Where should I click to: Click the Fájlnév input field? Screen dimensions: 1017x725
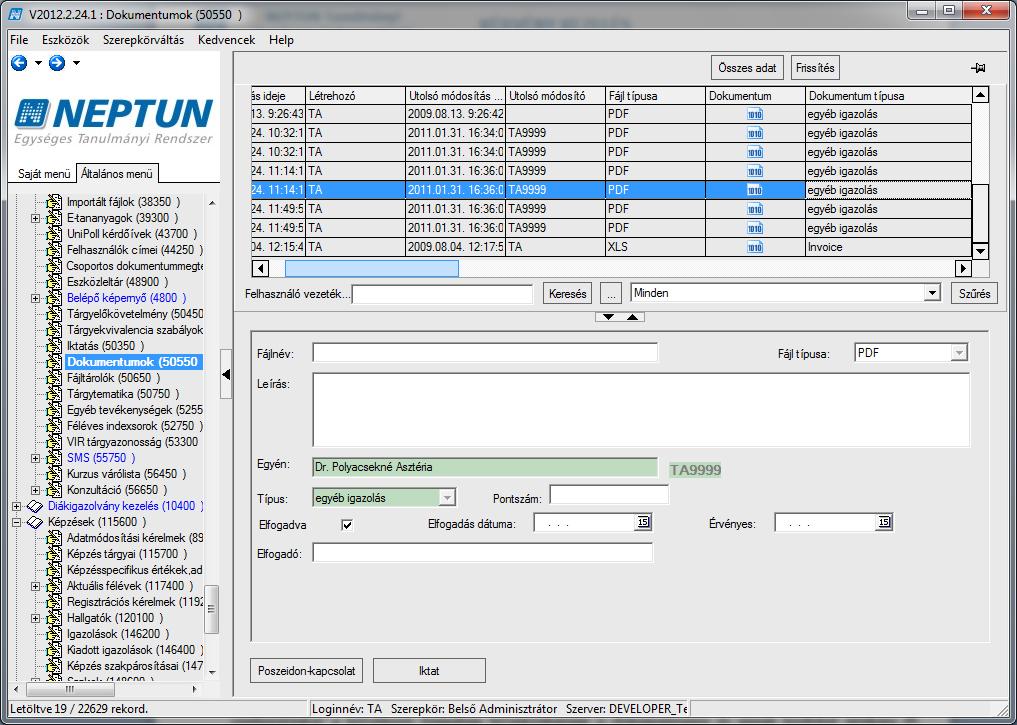click(485, 353)
